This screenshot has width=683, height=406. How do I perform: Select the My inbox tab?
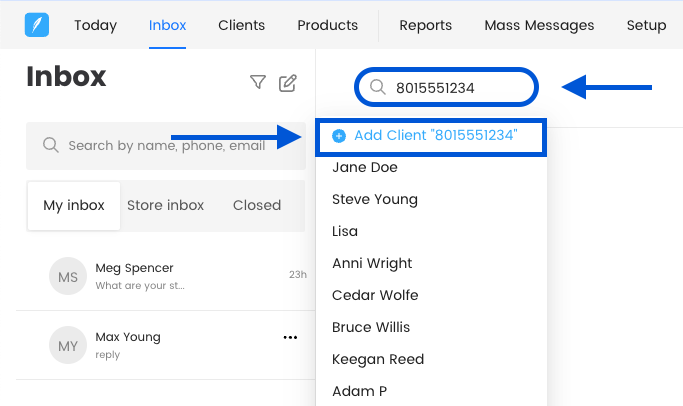point(74,205)
